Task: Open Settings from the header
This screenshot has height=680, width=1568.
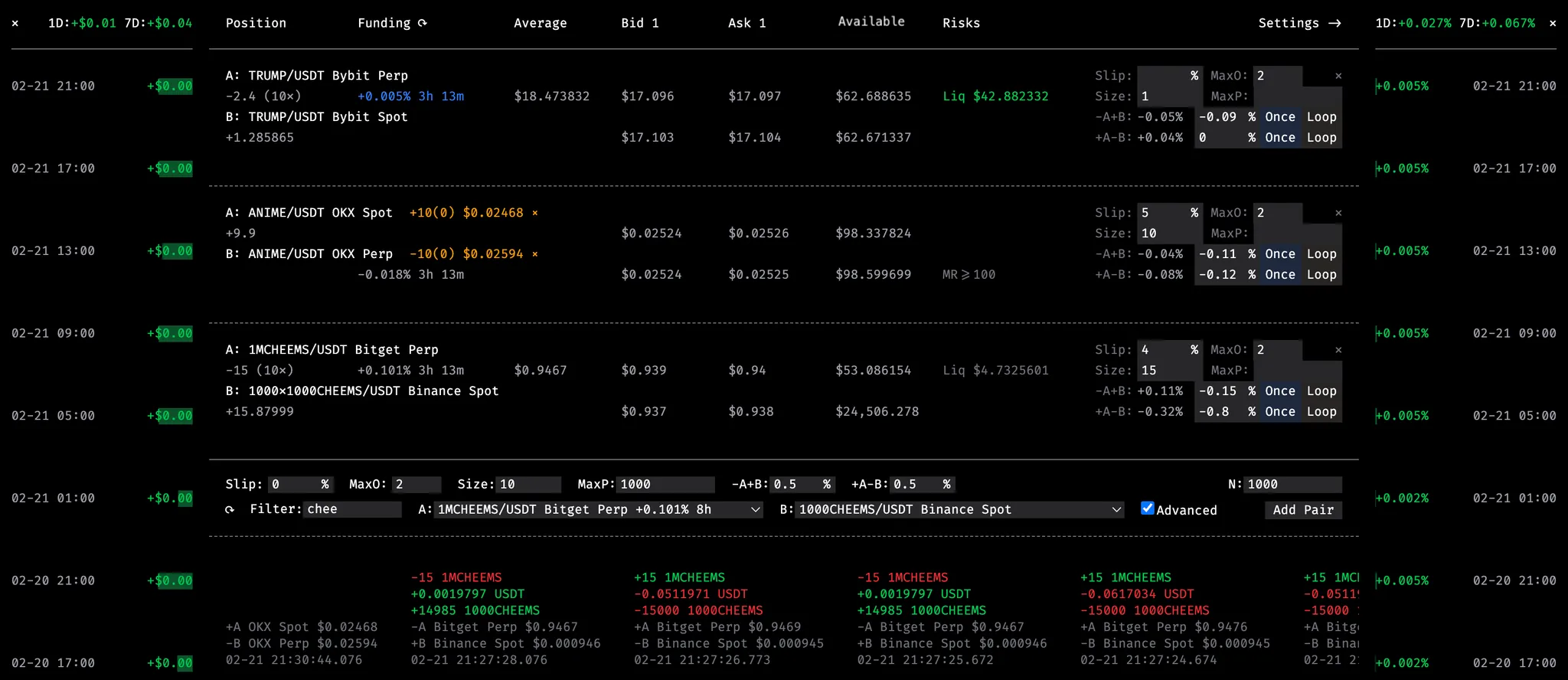Action: 1299,23
